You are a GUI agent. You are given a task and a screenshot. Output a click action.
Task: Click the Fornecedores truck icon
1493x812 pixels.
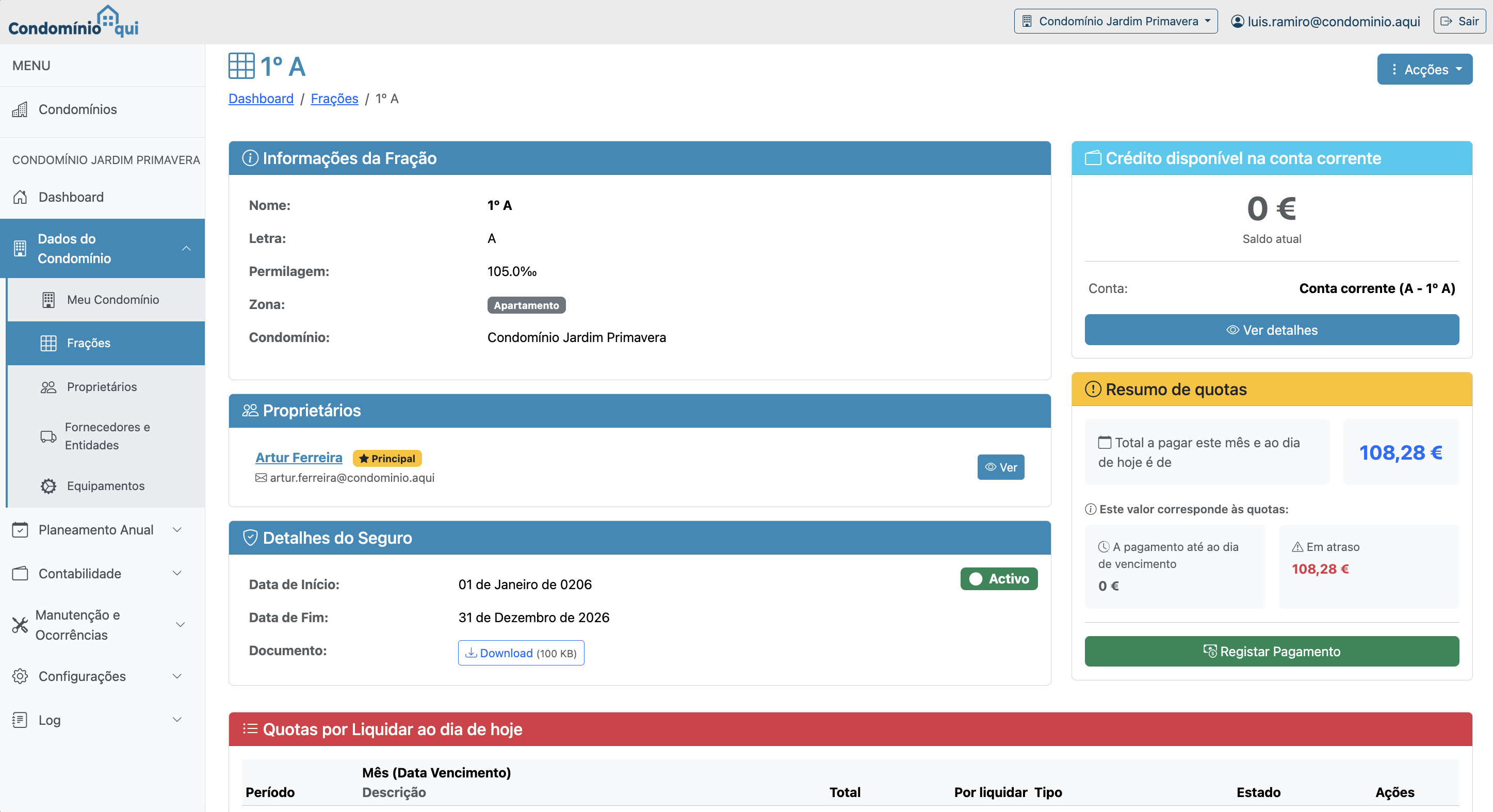pyautogui.click(x=48, y=436)
